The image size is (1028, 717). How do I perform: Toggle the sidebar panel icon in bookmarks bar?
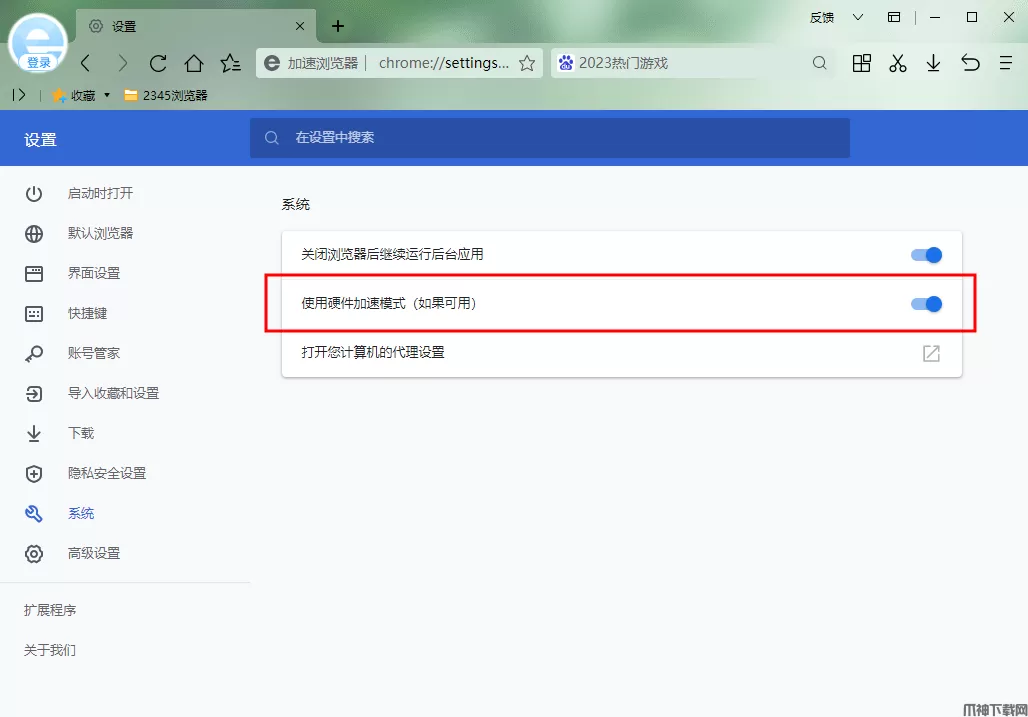pyautogui.click(x=19, y=95)
